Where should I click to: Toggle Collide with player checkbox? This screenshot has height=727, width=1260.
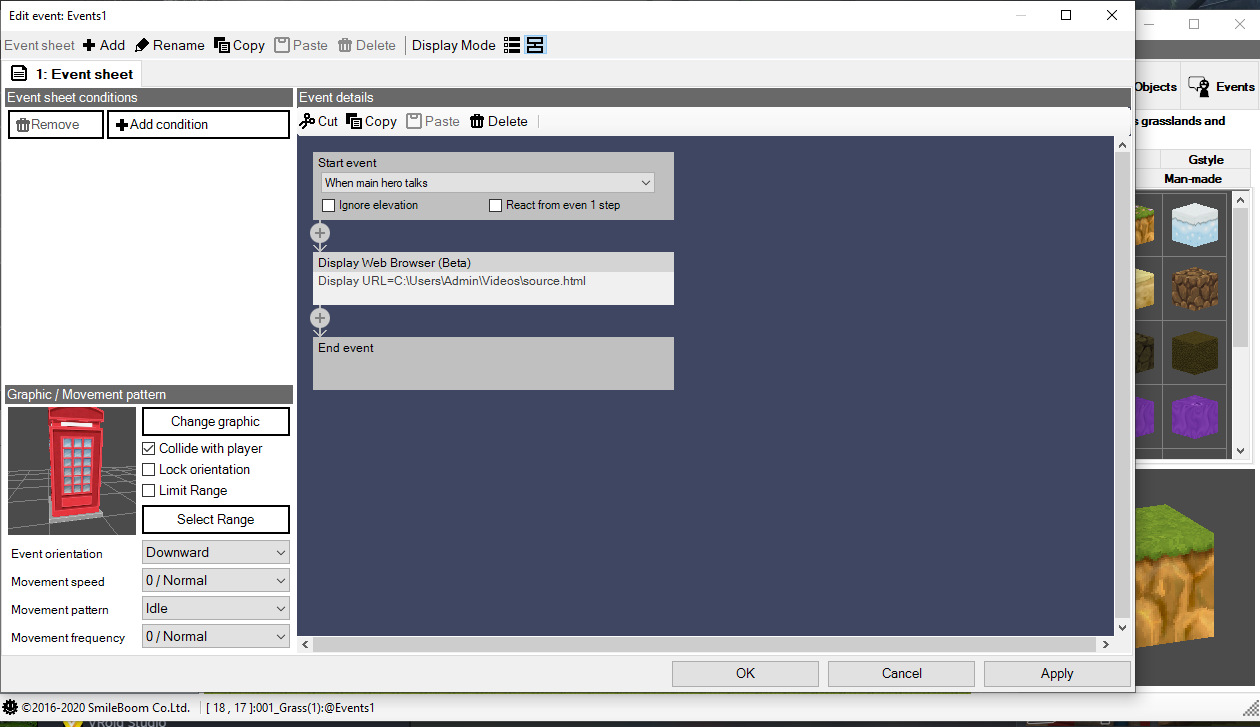point(149,448)
